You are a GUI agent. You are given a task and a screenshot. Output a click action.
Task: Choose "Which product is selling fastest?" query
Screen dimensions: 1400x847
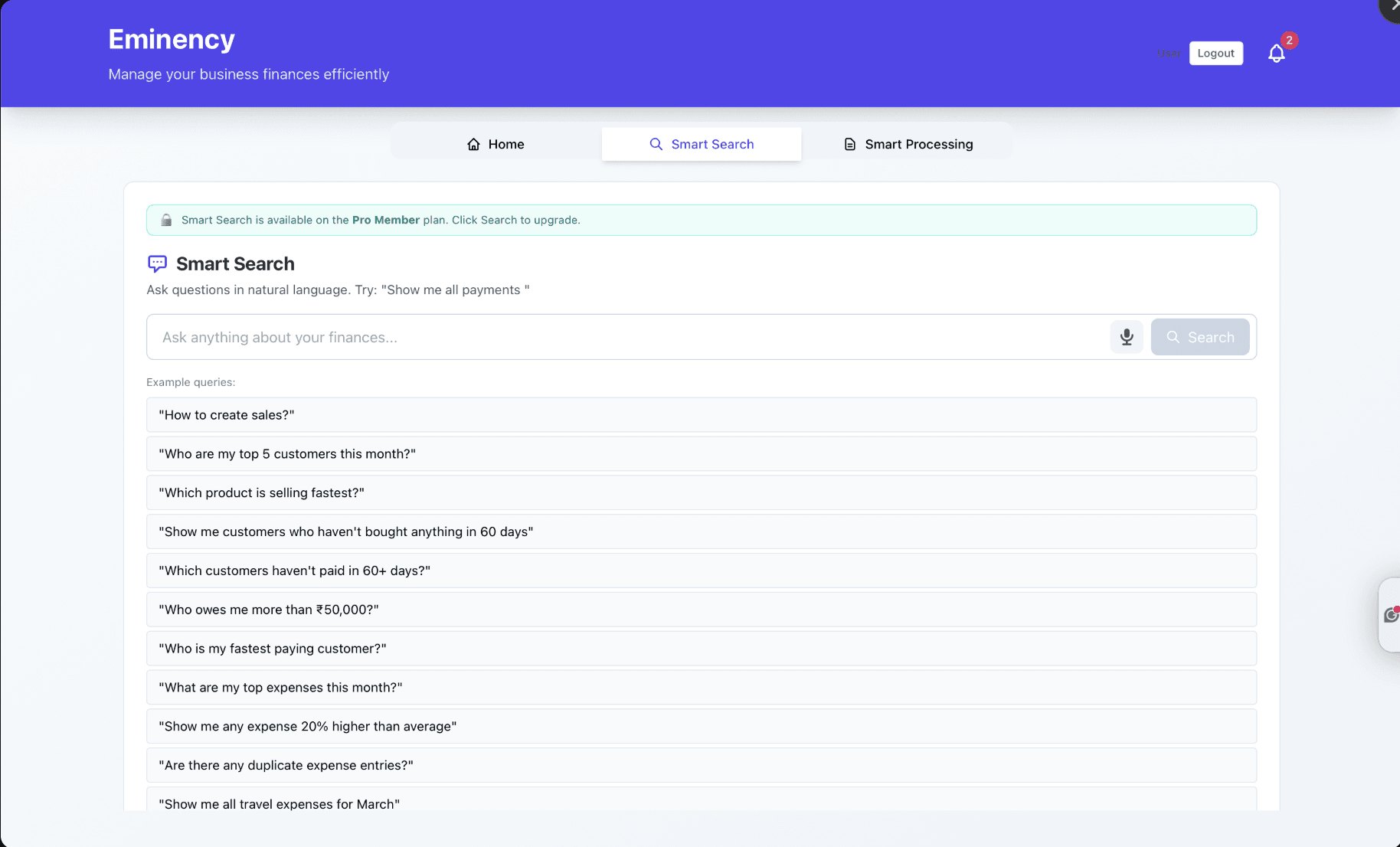click(x=702, y=493)
